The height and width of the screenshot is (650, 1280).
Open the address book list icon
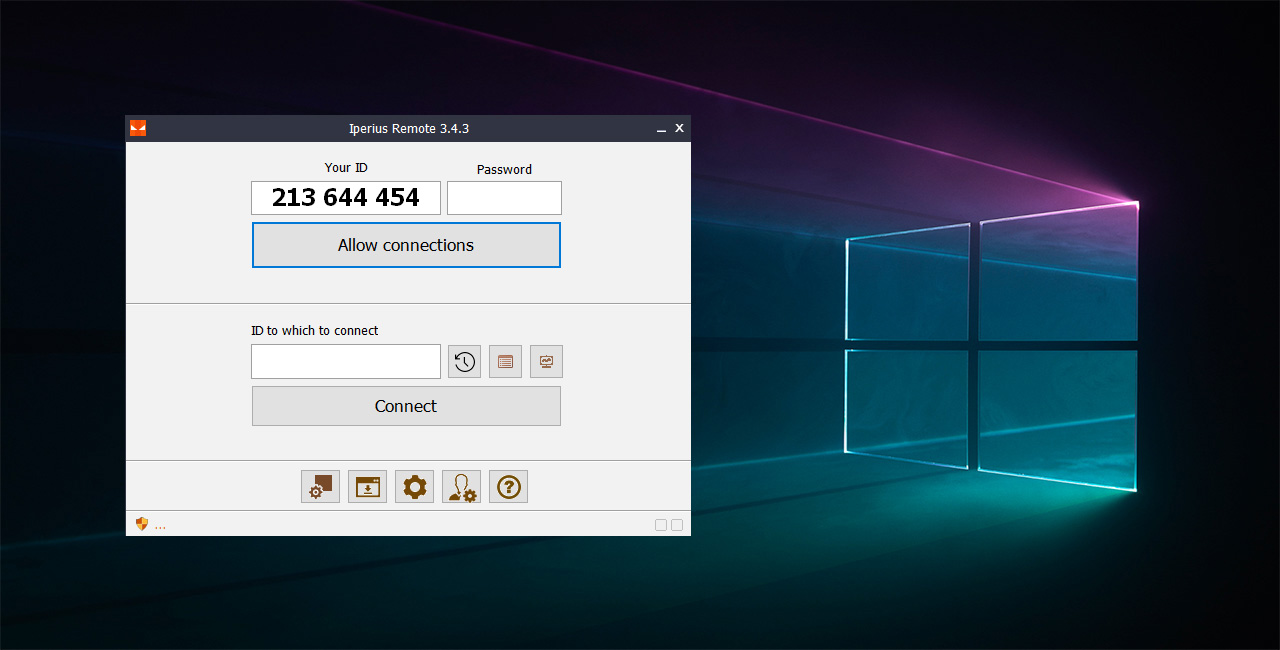[x=505, y=362]
